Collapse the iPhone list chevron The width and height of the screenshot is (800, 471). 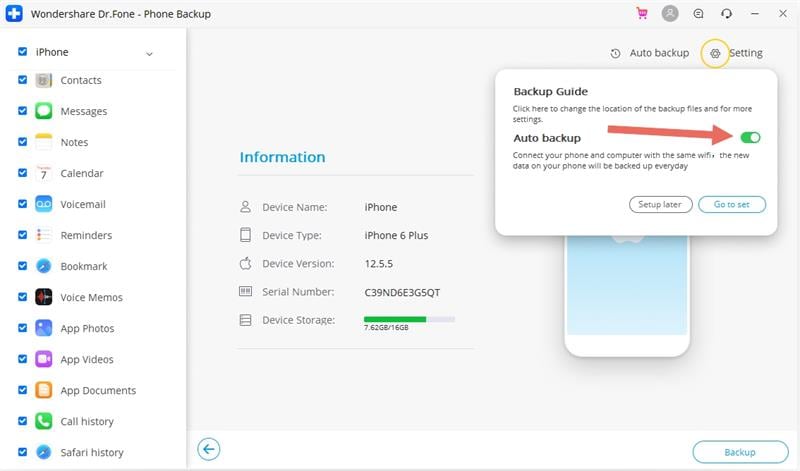[149, 54]
